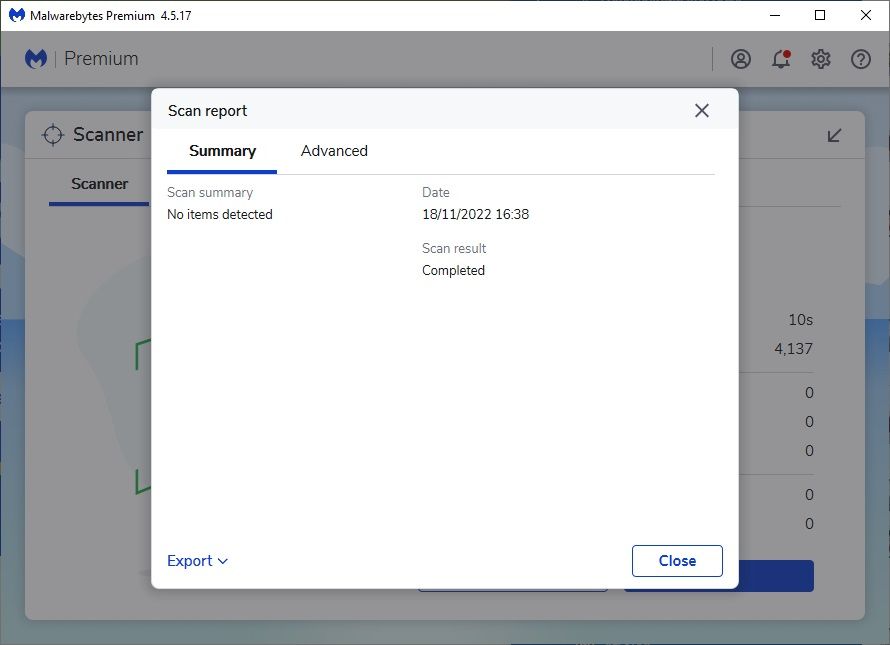Switch to the Advanced tab
The width and height of the screenshot is (890, 645).
(x=334, y=151)
